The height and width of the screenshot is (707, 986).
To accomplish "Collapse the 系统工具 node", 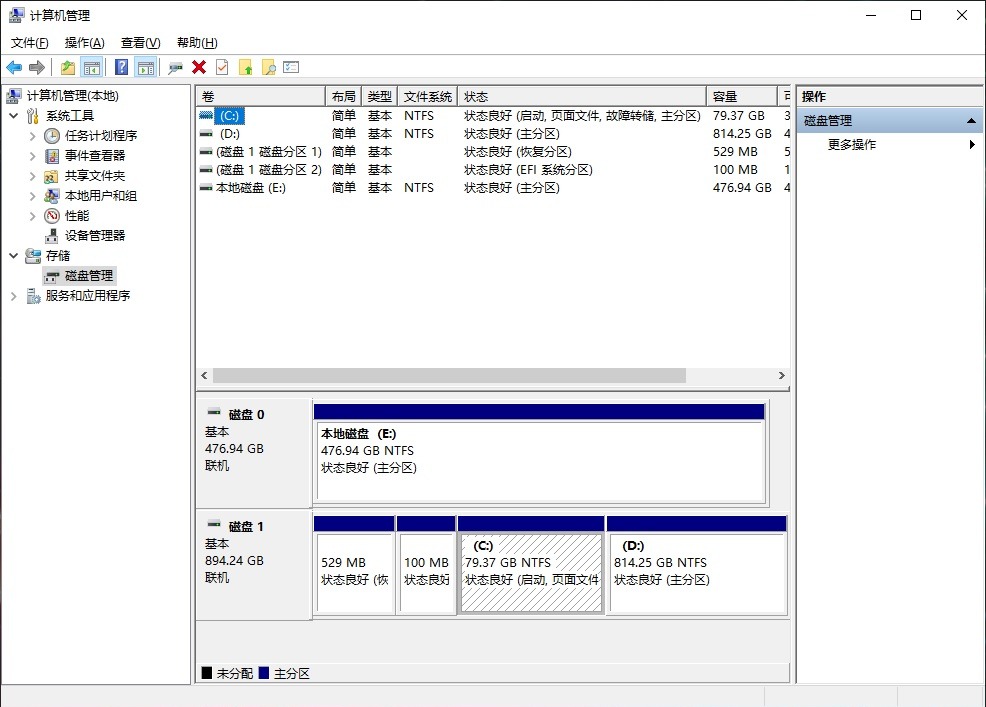I will [11, 115].
